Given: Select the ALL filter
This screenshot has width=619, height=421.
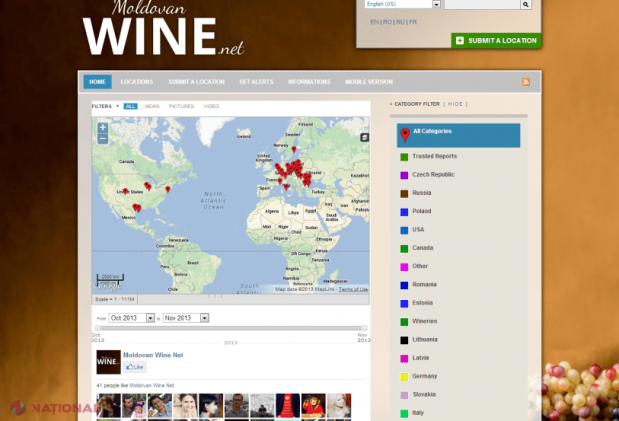Looking at the screenshot, I should 130,106.
